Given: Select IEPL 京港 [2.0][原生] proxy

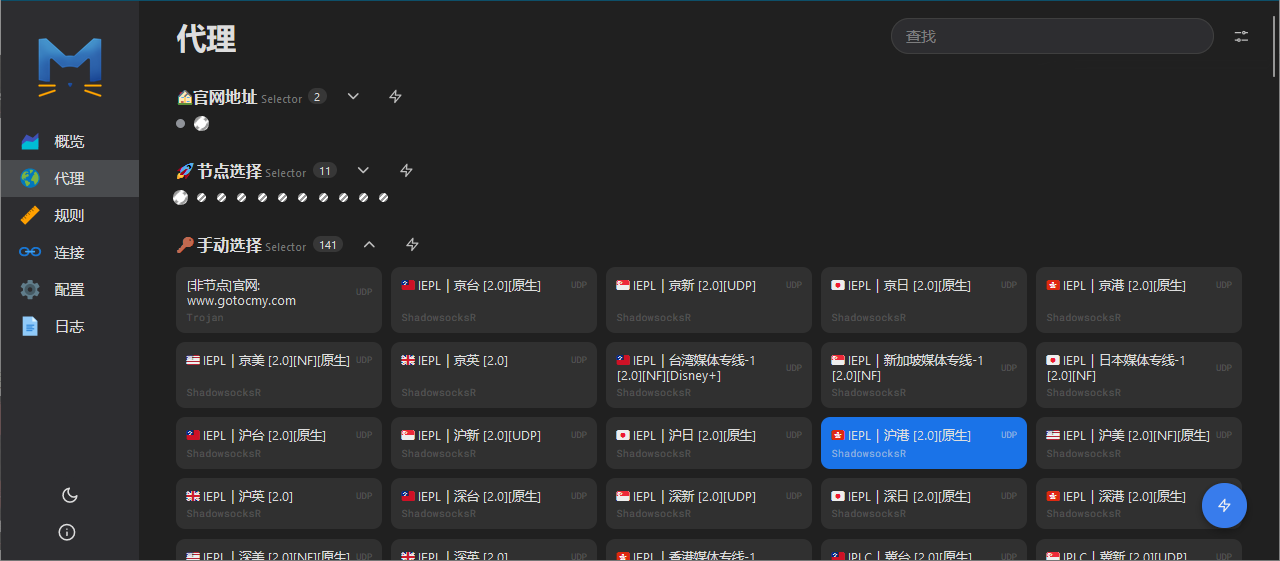Looking at the screenshot, I should click(1139, 300).
